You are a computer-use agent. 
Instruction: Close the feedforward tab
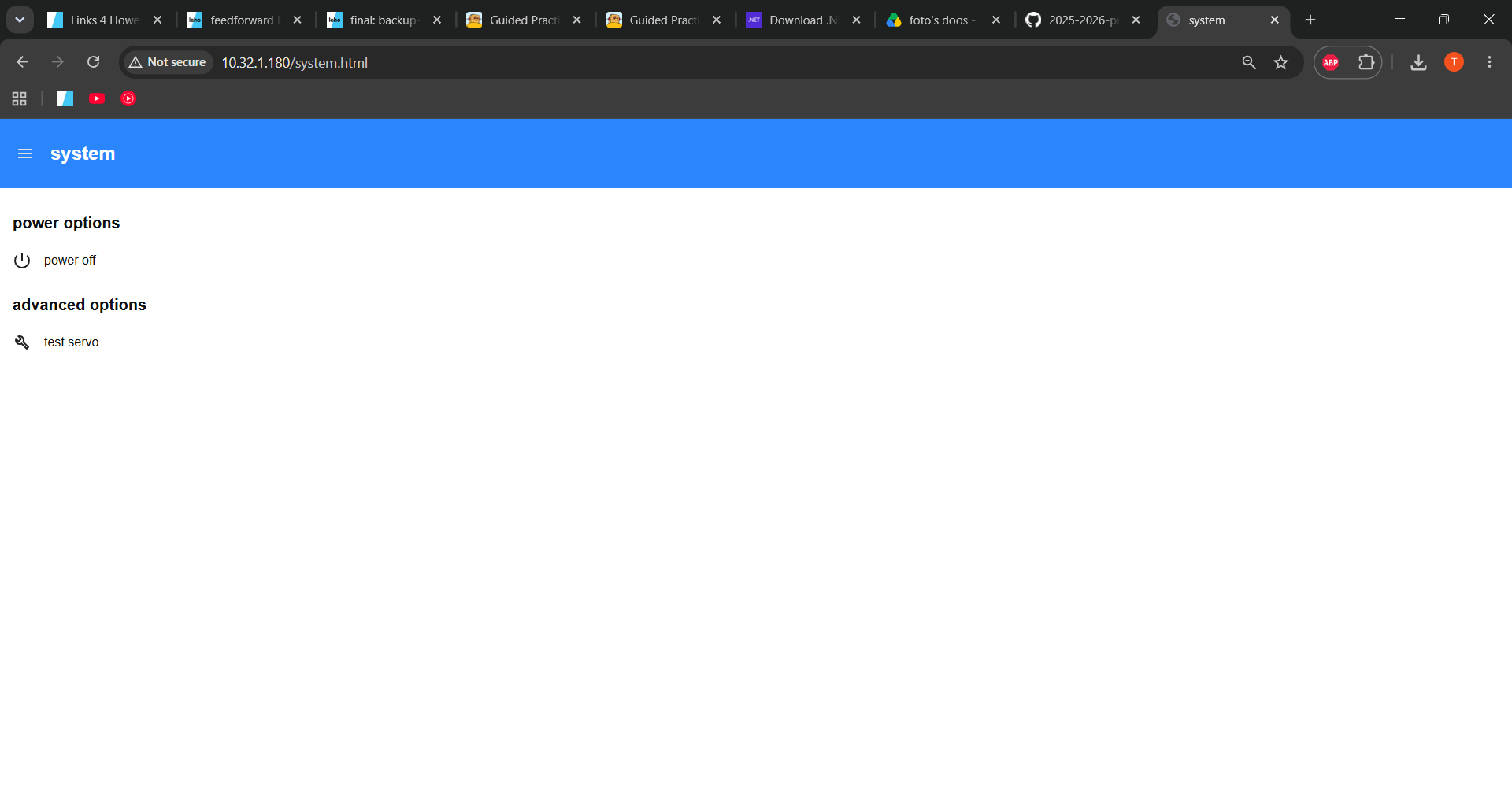pos(297,20)
